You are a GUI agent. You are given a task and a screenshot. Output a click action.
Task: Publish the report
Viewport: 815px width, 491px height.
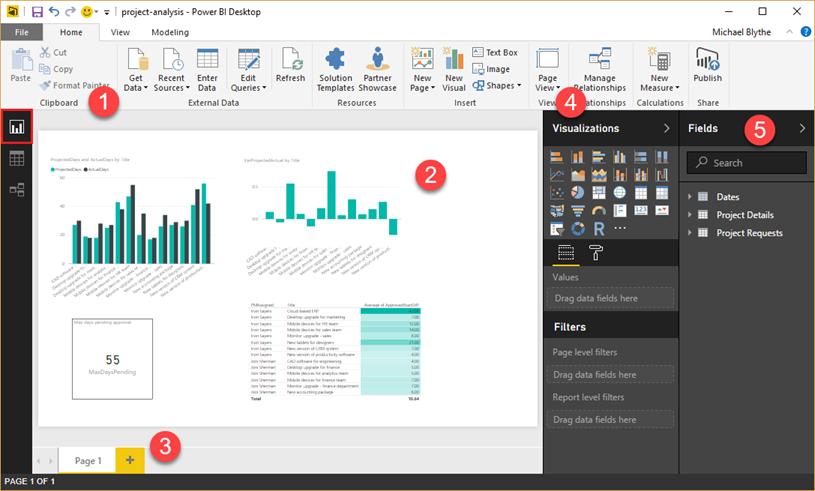707,65
